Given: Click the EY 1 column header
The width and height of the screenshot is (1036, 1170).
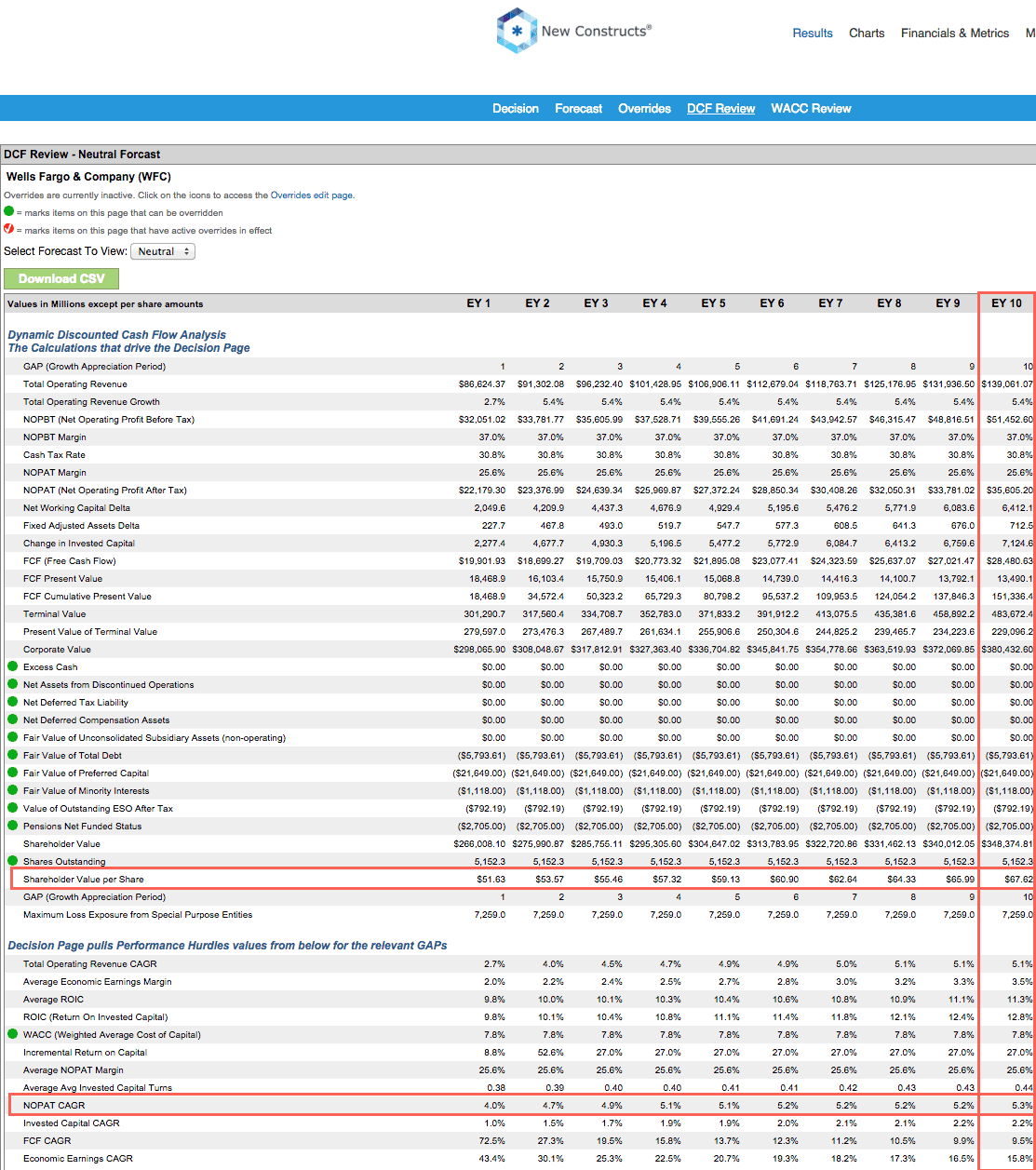Looking at the screenshot, I should pos(478,303).
